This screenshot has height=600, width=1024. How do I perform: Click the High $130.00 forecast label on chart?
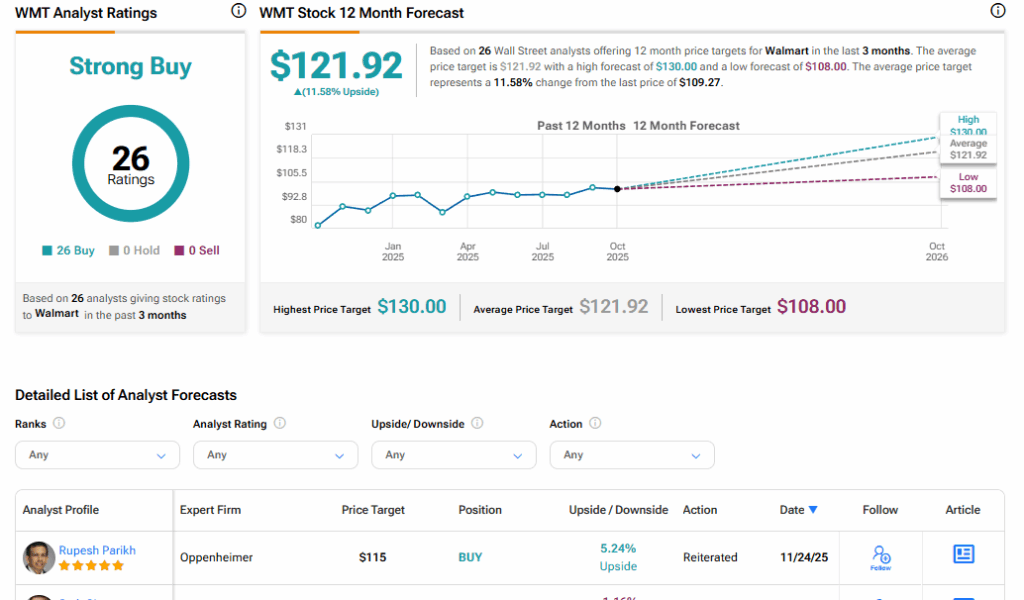coord(967,126)
